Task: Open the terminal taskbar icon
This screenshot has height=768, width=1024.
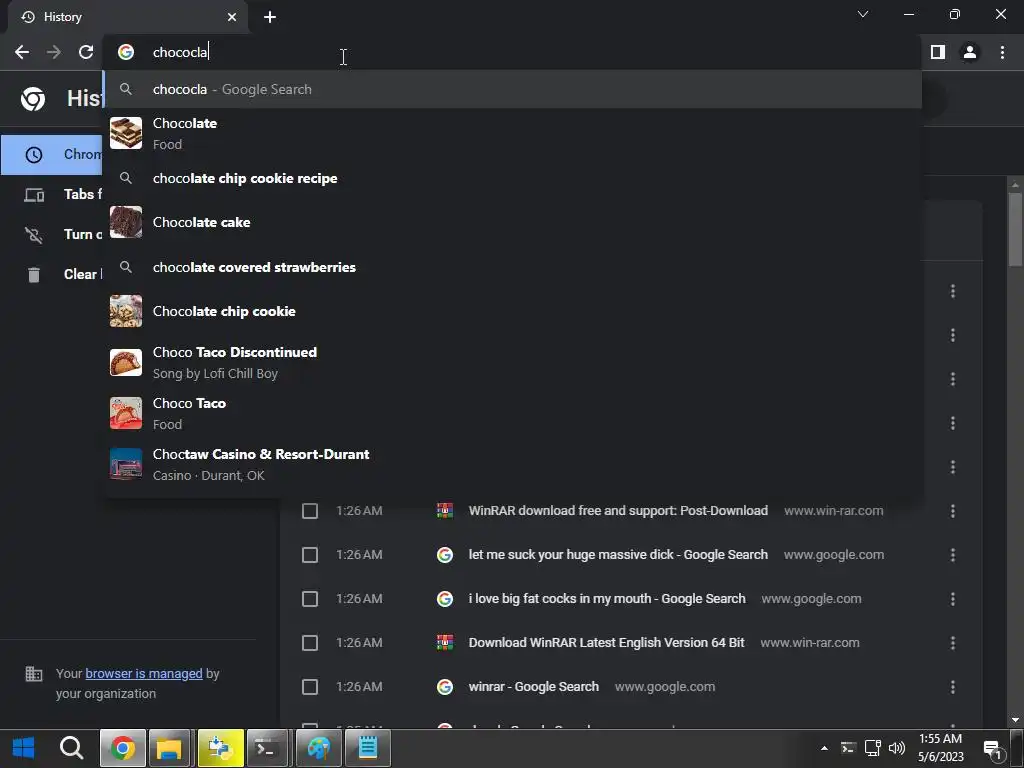Action: coord(267,748)
